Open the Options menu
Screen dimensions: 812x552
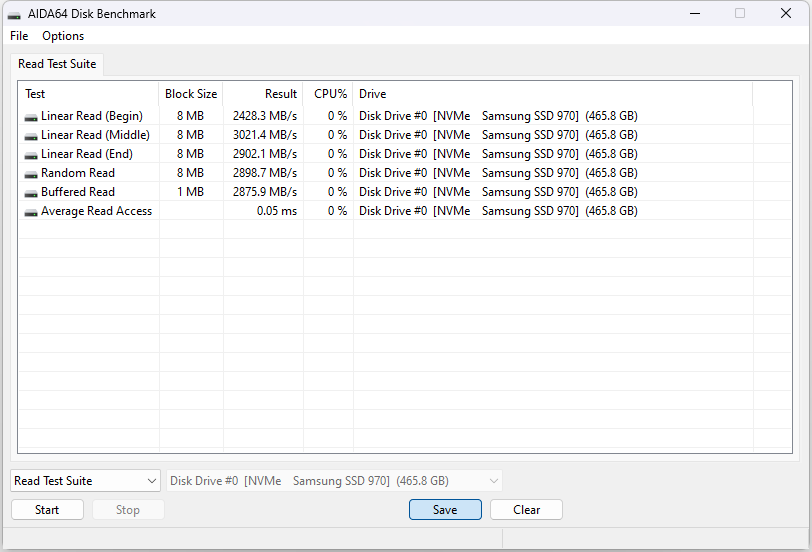[x=63, y=36]
